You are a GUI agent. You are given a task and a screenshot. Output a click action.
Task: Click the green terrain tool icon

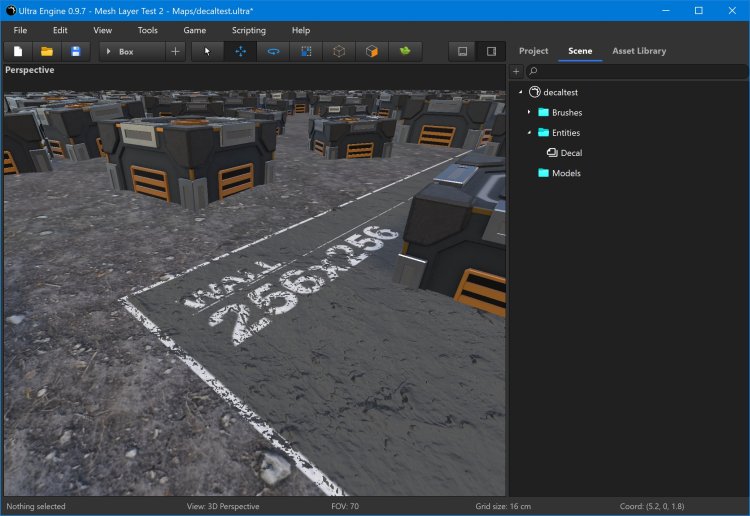point(404,51)
